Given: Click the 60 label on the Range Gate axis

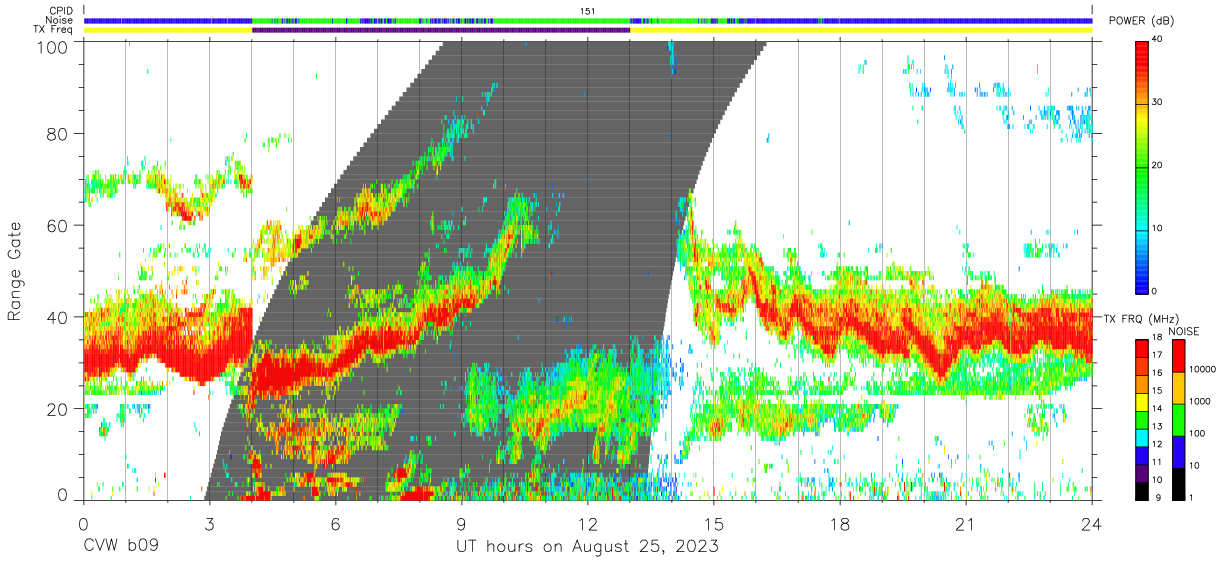Looking at the screenshot, I should pyautogui.click(x=57, y=226).
